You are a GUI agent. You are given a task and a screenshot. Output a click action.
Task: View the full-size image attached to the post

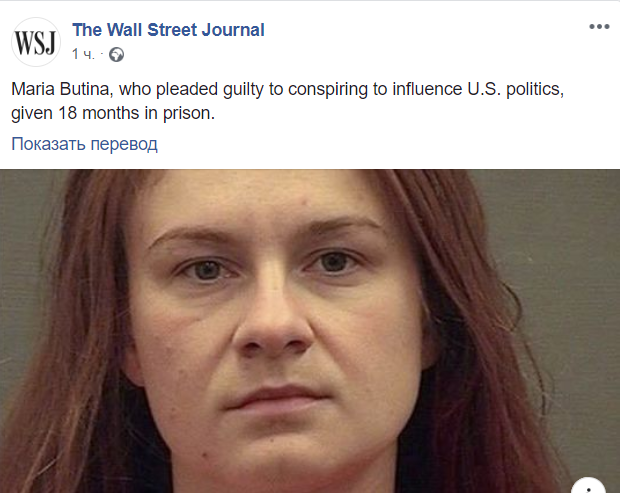point(310,331)
